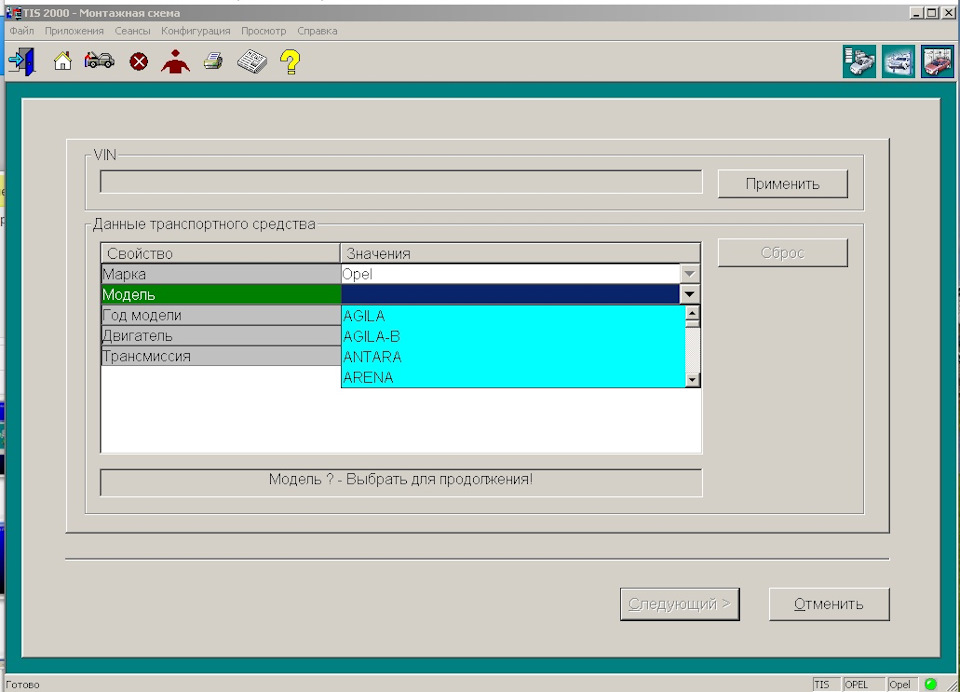Open the newspaper icon
The width and height of the screenshot is (960, 692).
[x=252, y=61]
